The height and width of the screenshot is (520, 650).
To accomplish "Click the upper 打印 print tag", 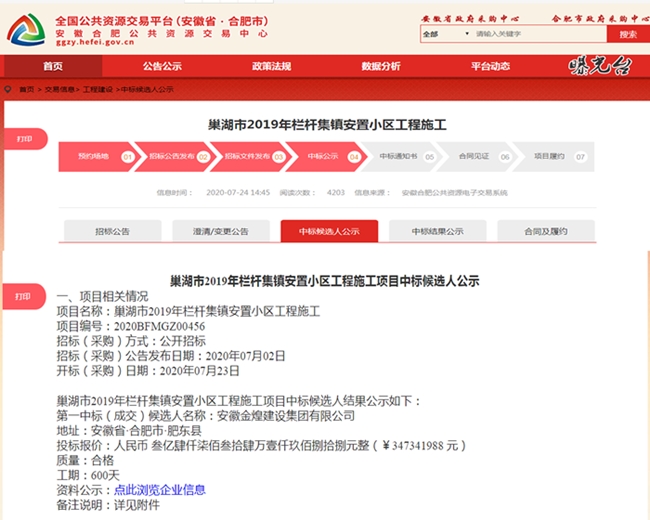I will pos(24,139).
